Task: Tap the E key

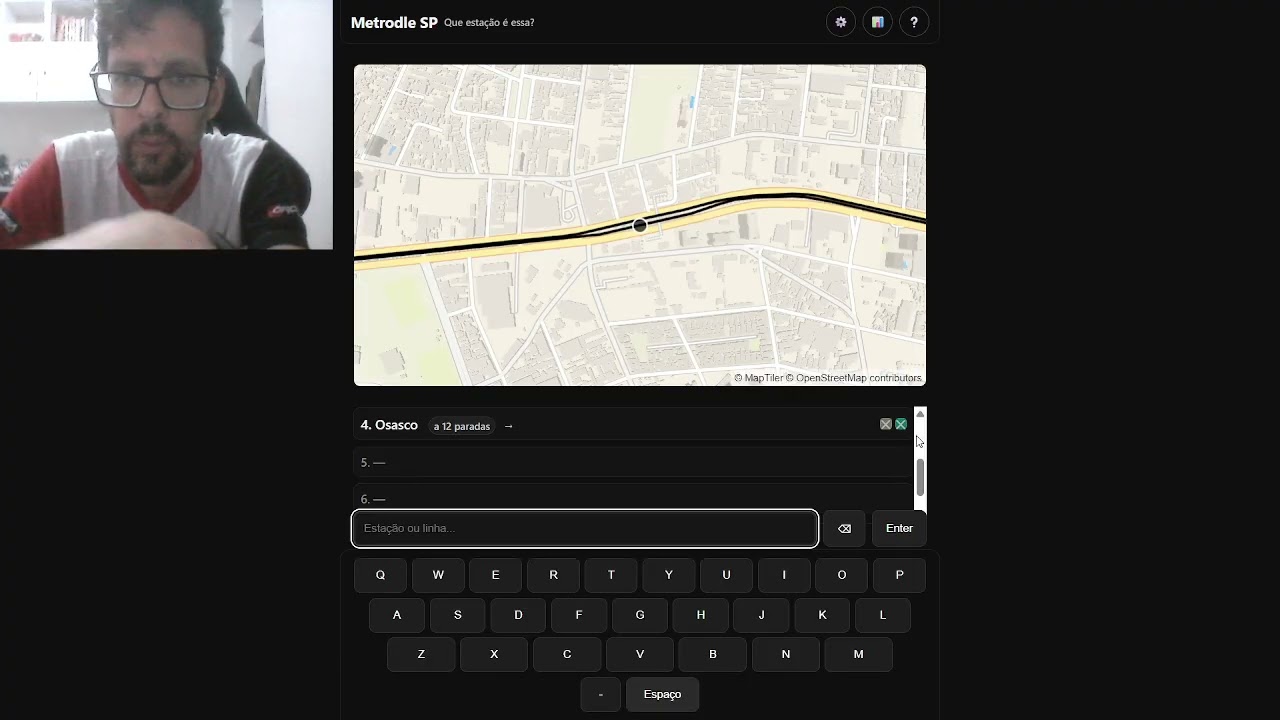Action: coord(495,575)
